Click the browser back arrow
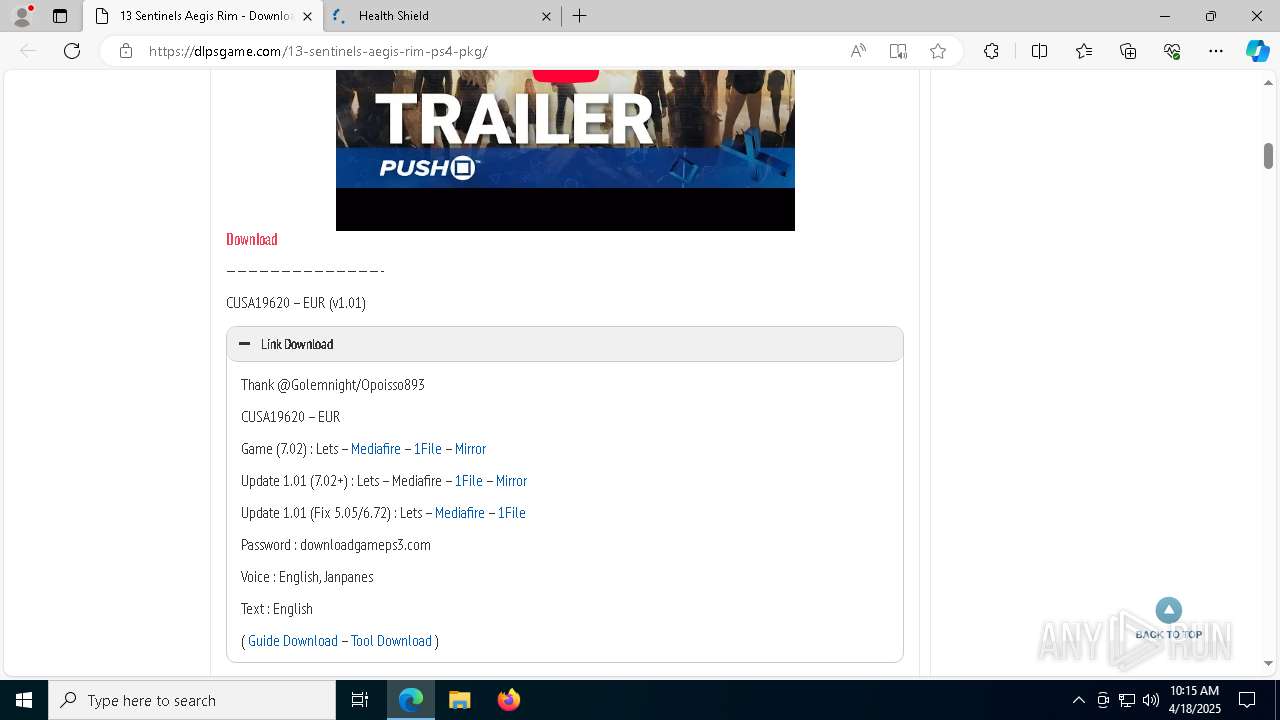Viewport: 1280px width, 720px height. point(28,51)
